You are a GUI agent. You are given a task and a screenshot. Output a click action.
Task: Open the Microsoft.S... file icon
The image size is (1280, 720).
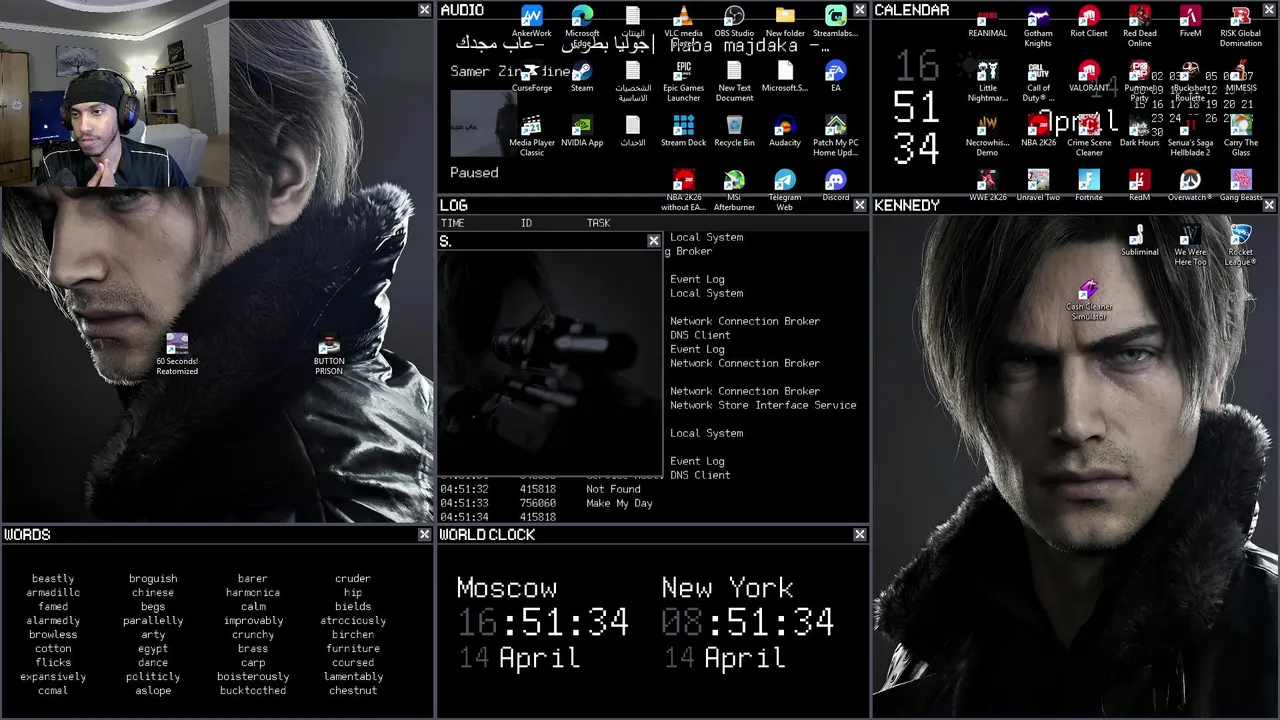(785, 77)
